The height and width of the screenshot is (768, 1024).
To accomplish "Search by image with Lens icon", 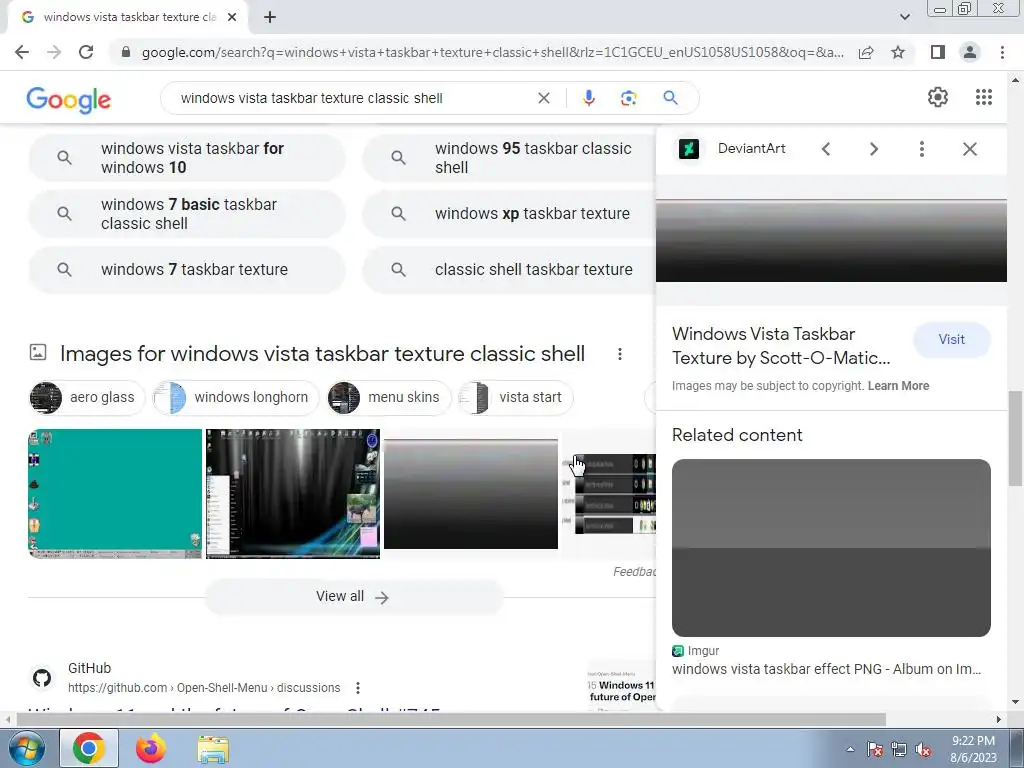I will click(x=628, y=98).
